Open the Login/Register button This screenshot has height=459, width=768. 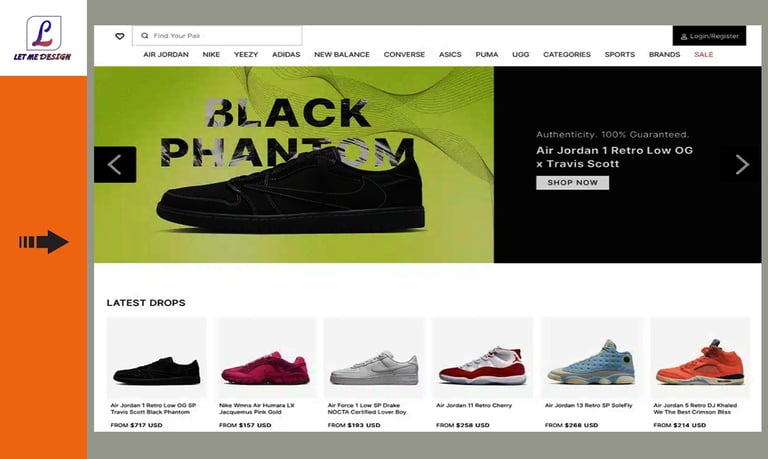pos(709,36)
